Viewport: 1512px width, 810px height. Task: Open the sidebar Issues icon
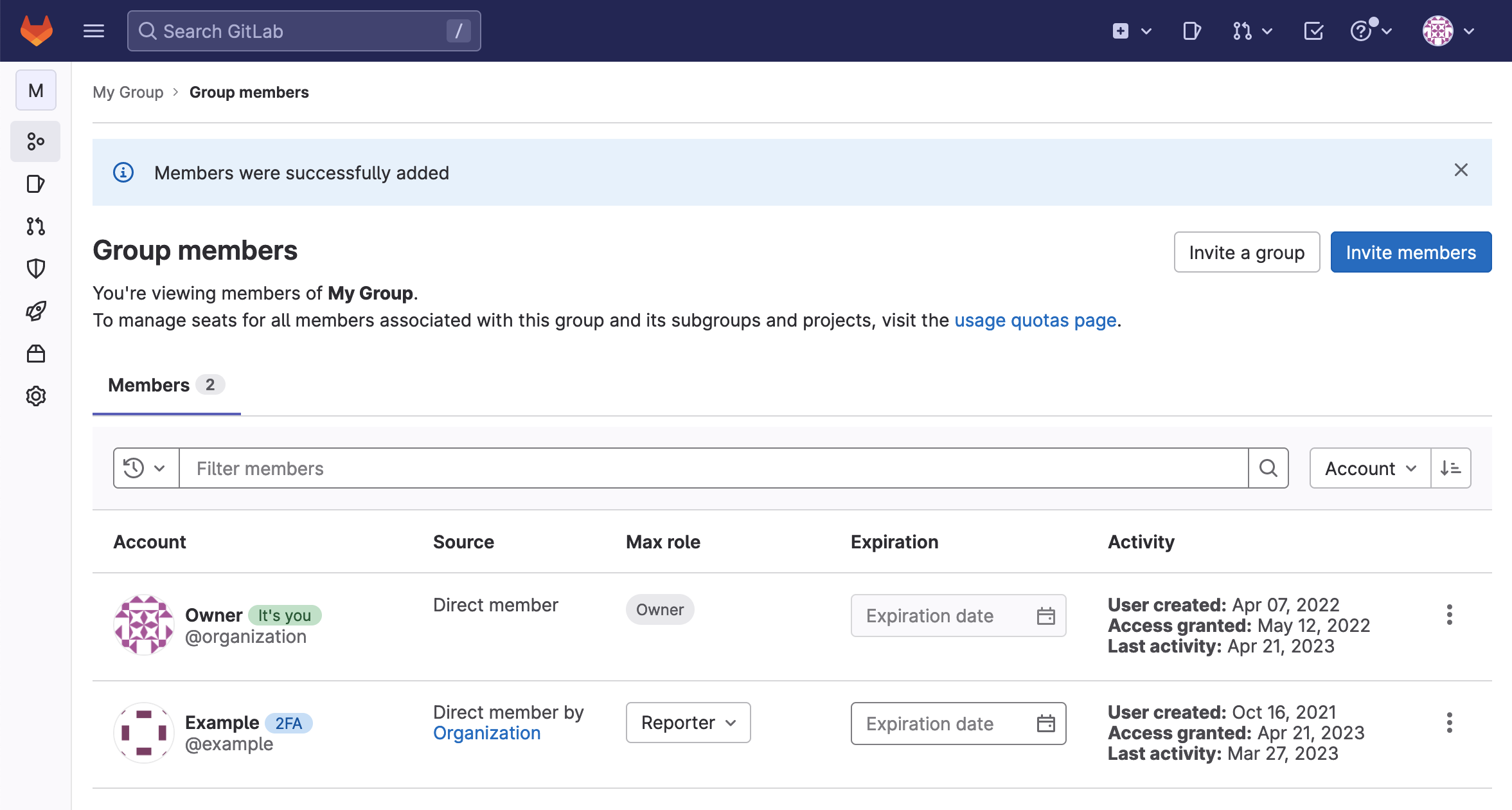tap(36, 184)
